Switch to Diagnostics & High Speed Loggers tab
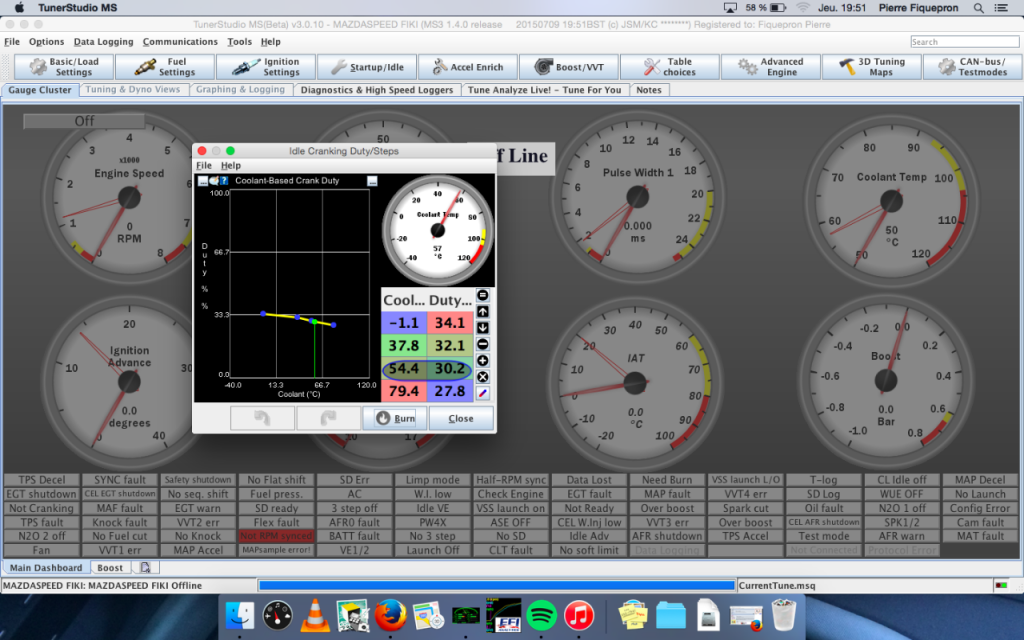1024x640 pixels. coord(377,89)
